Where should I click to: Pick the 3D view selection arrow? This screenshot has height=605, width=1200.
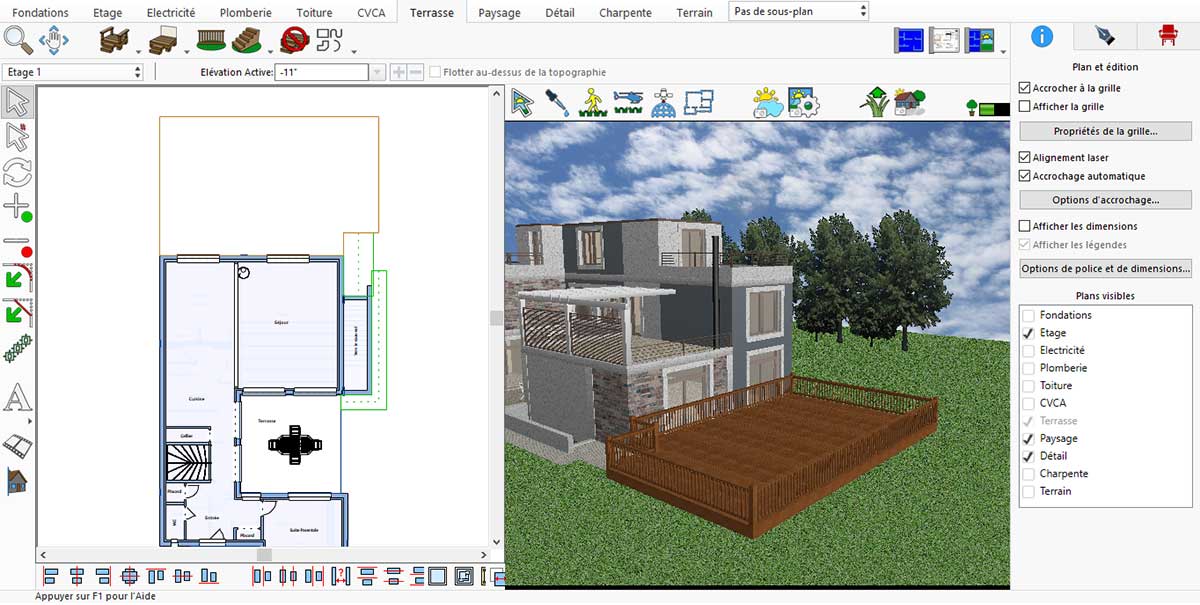[522, 102]
